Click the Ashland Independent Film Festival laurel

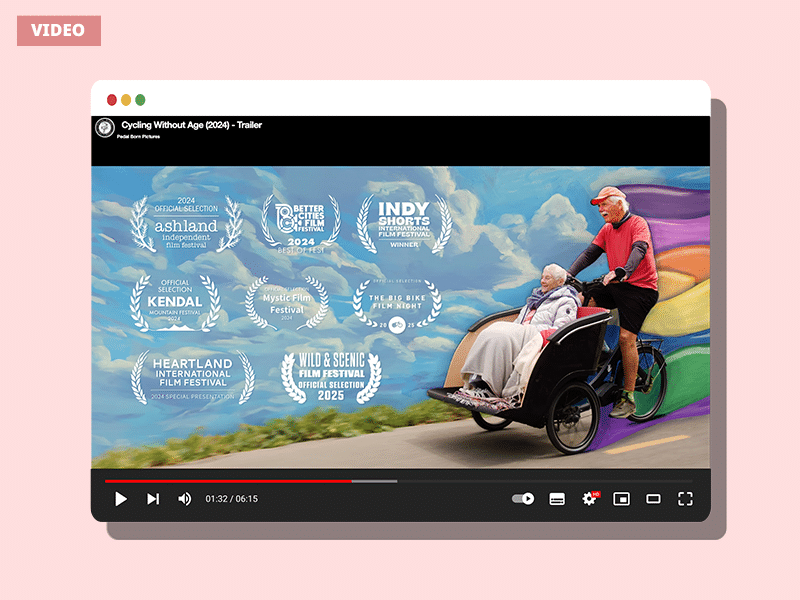tap(186, 223)
